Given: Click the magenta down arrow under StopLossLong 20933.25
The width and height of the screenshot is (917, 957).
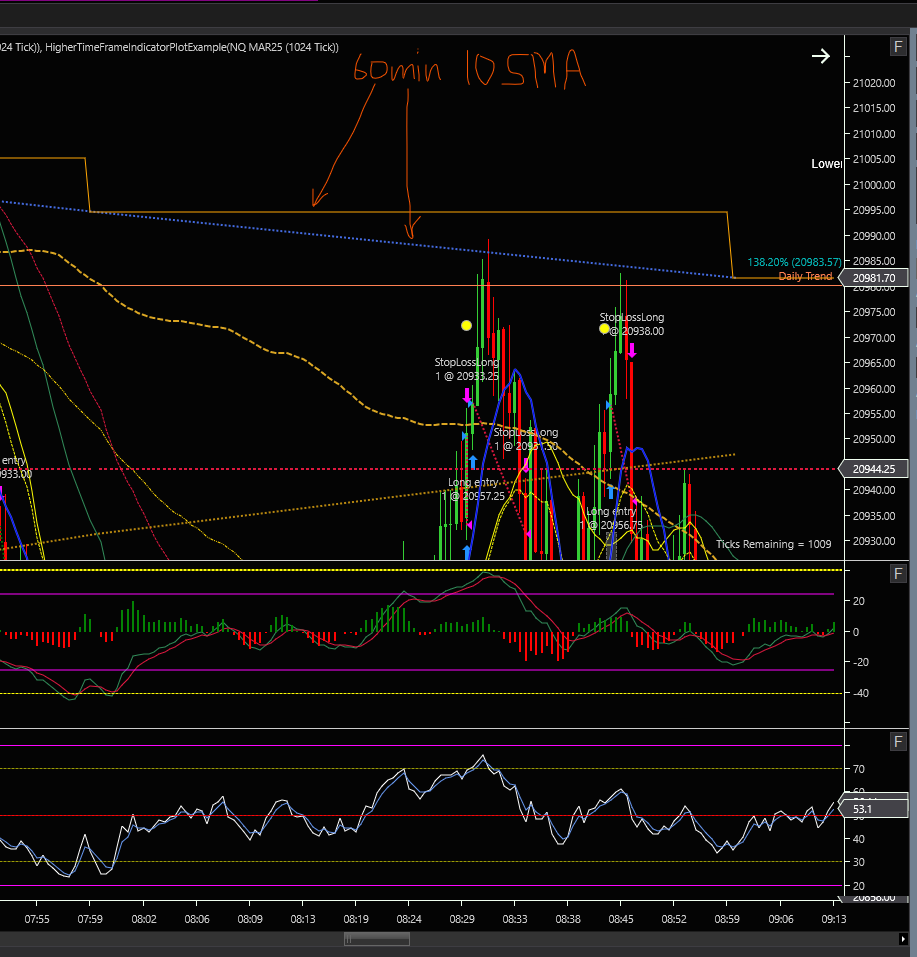Looking at the screenshot, I should click(467, 395).
